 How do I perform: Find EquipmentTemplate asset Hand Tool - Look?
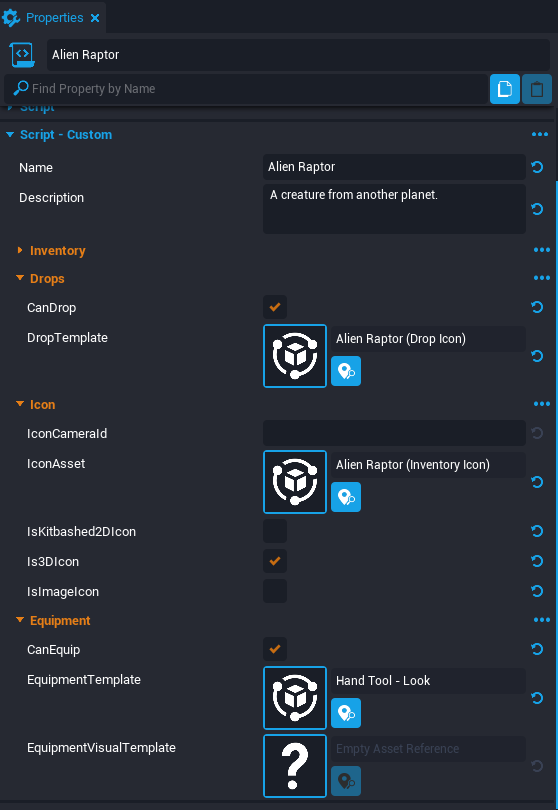[x=346, y=713]
